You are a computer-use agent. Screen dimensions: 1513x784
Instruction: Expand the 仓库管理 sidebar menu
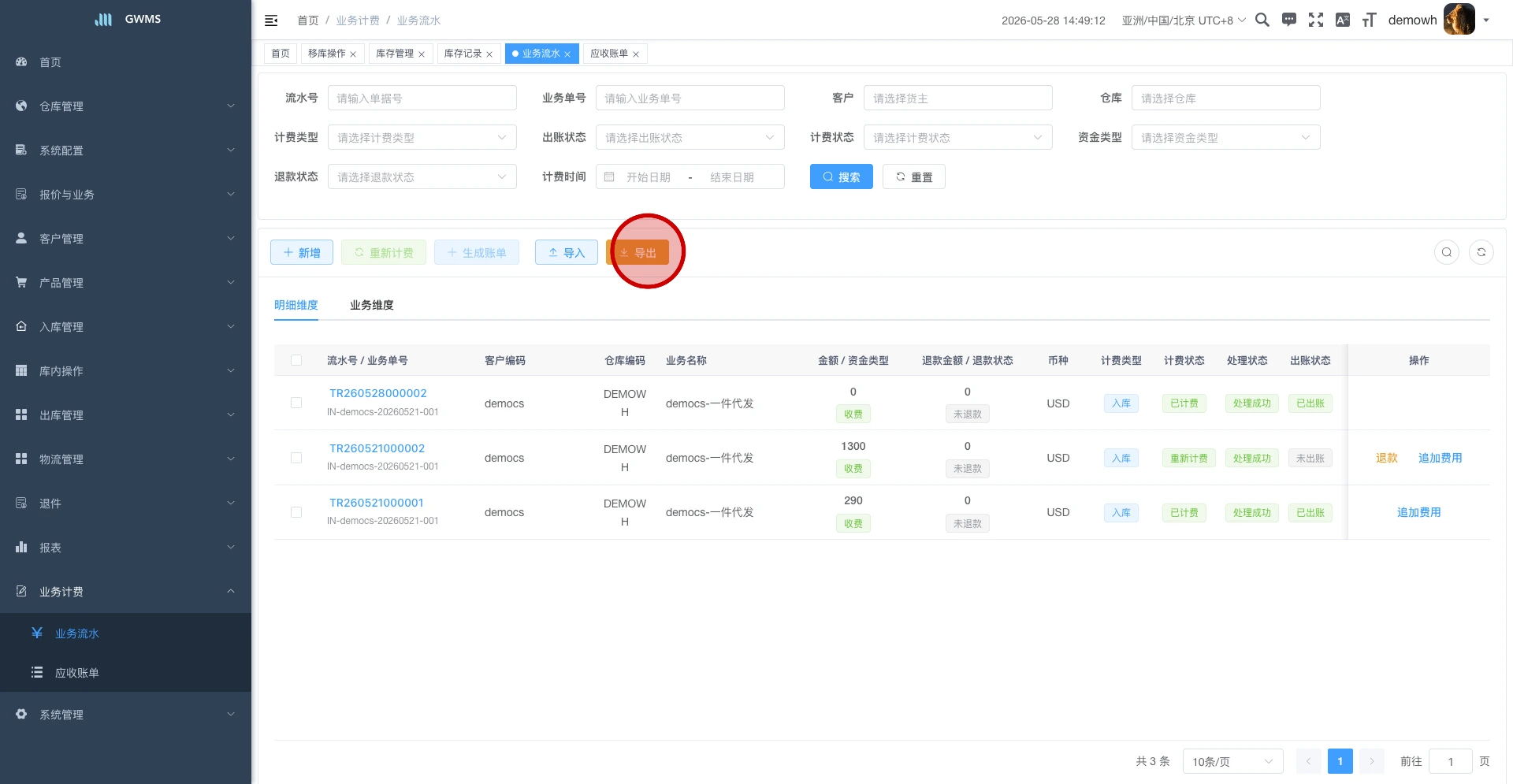(126, 106)
